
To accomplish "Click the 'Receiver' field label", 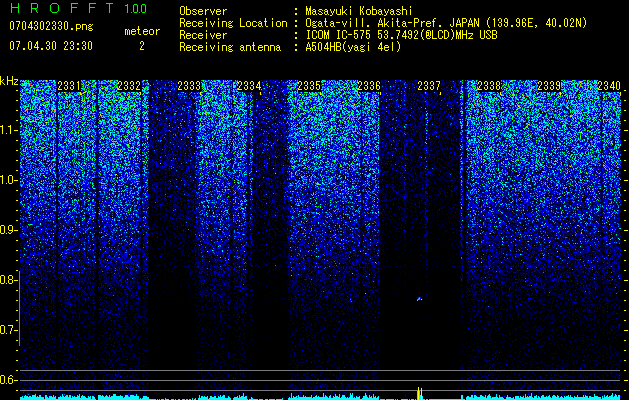I will tap(203, 35).
